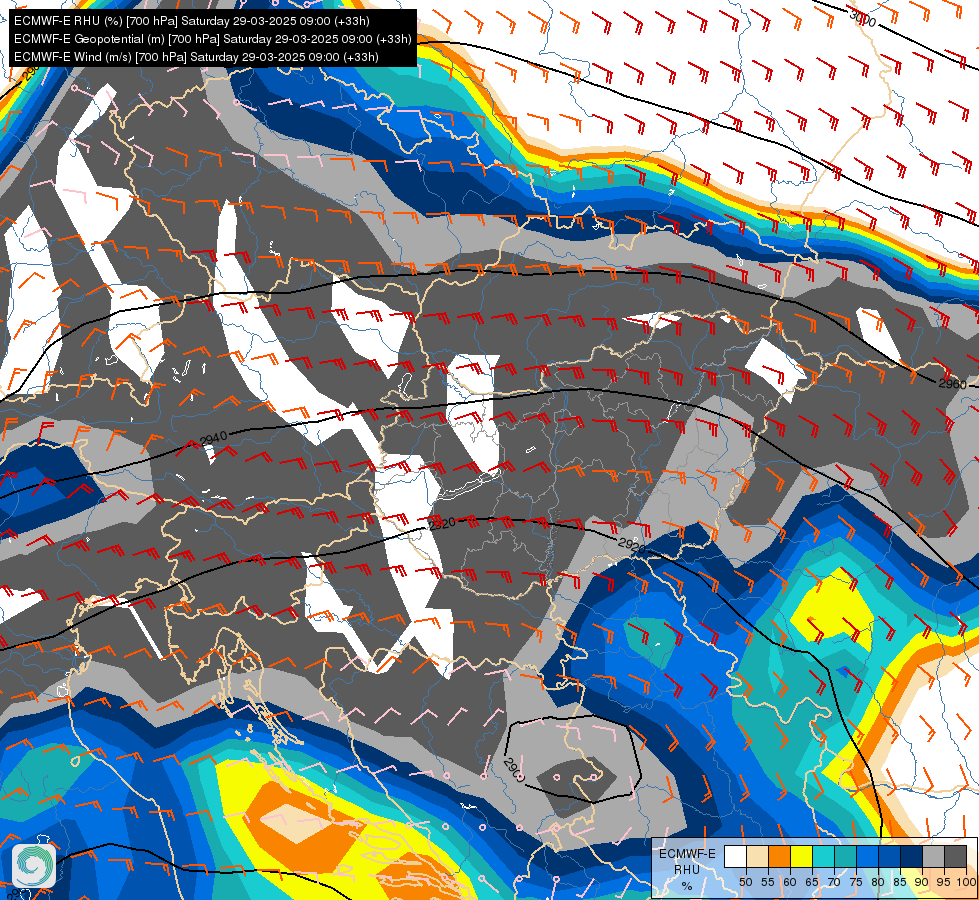
Task: Click the 2960 geopotential contour label
Action: point(952,383)
